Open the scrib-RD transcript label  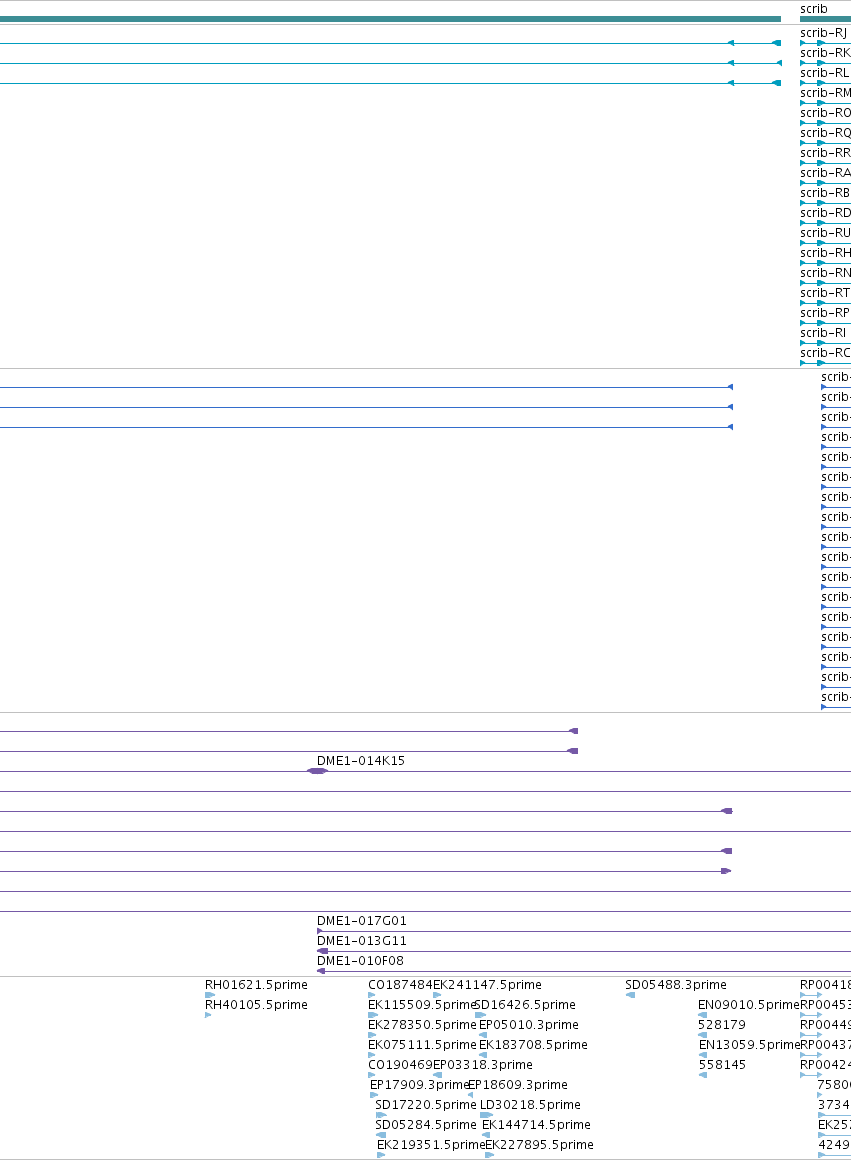click(825, 212)
